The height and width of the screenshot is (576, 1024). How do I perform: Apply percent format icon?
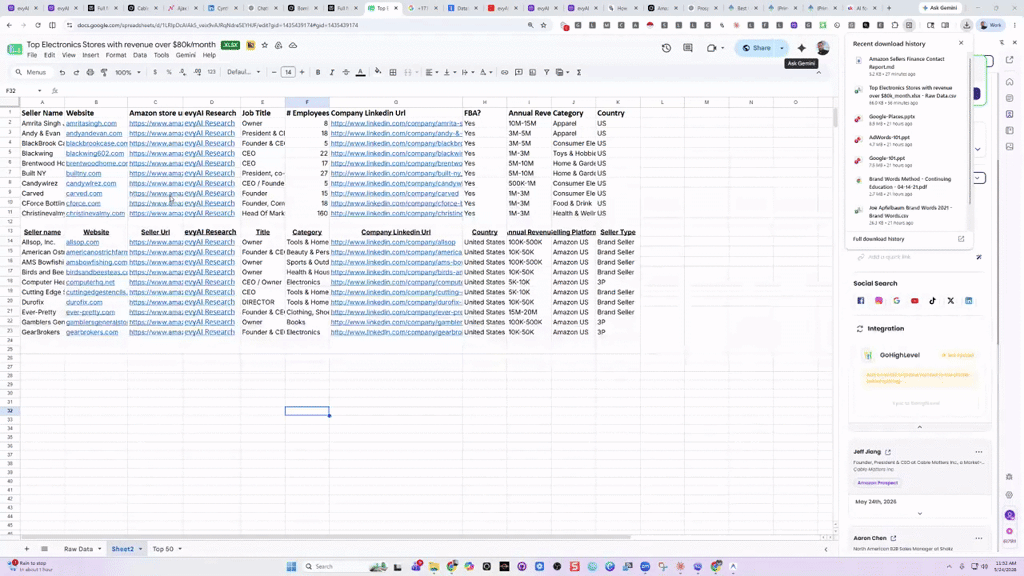coord(168,72)
